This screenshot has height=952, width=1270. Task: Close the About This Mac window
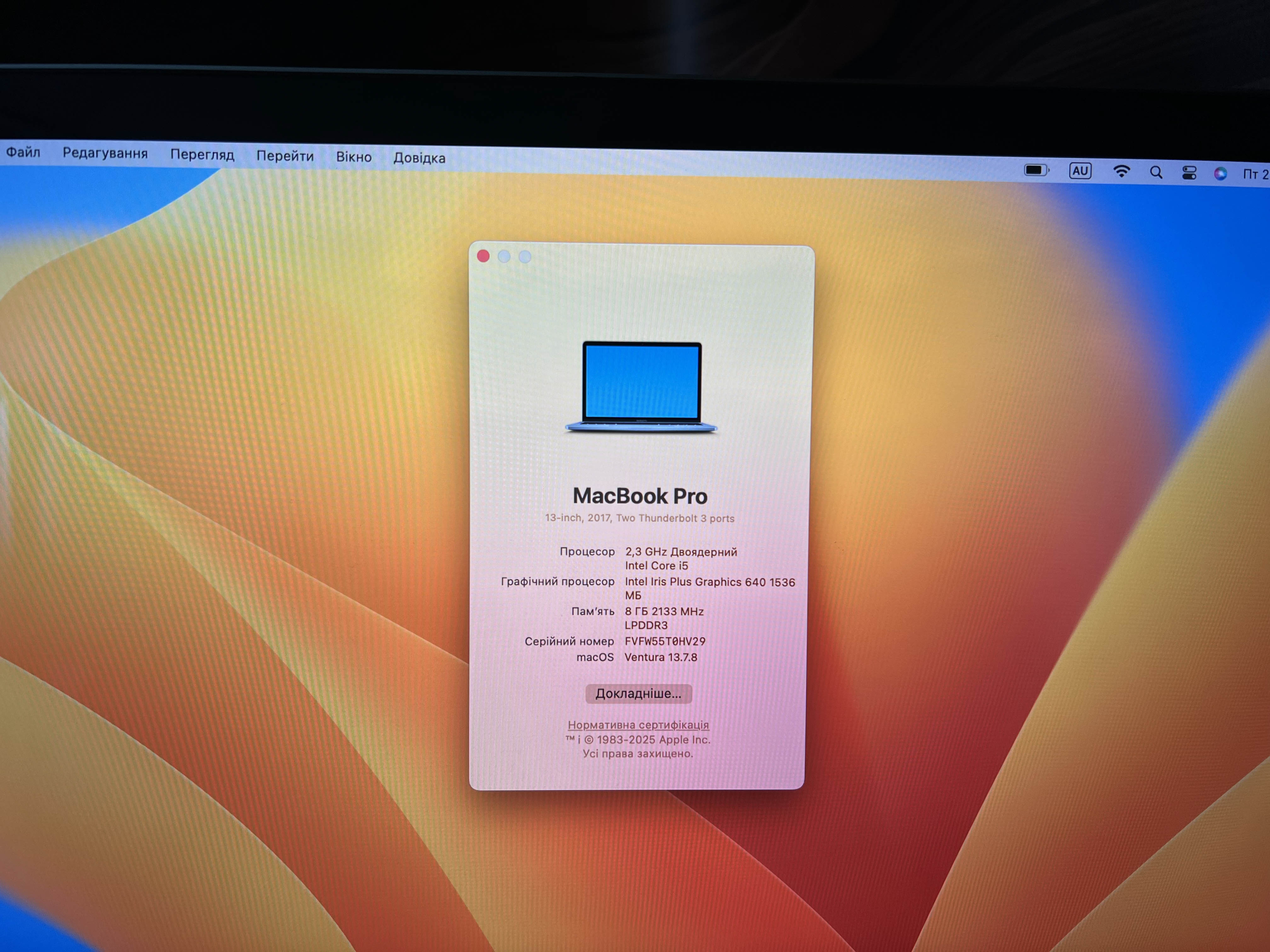tap(483, 256)
